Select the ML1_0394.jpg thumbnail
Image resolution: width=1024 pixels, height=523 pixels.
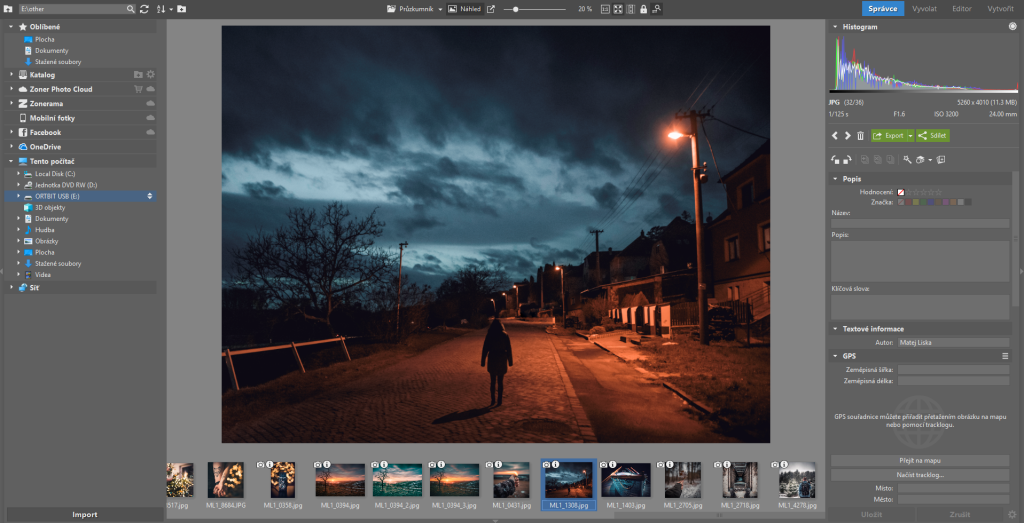pos(340,480)
